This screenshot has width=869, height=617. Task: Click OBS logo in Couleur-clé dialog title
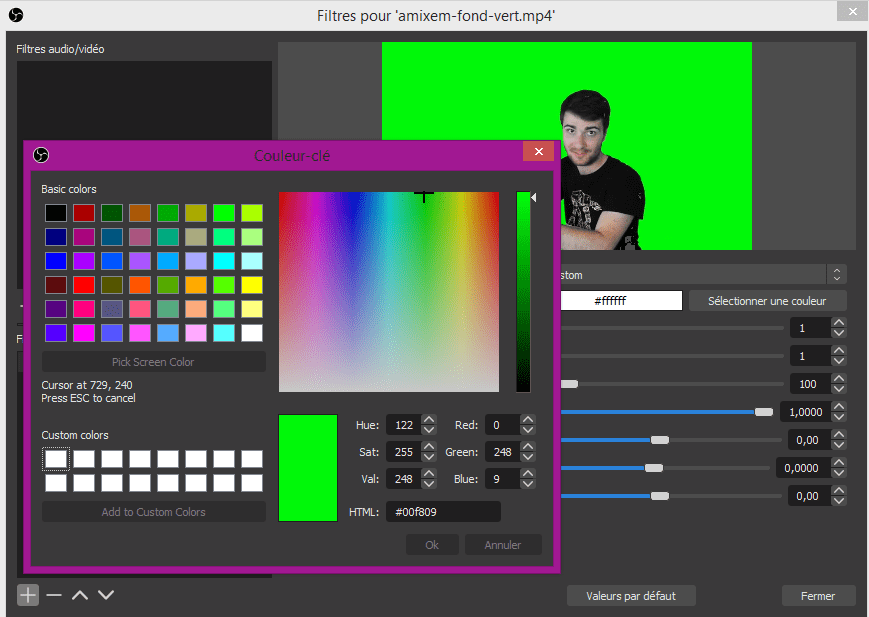coord(41,155)
